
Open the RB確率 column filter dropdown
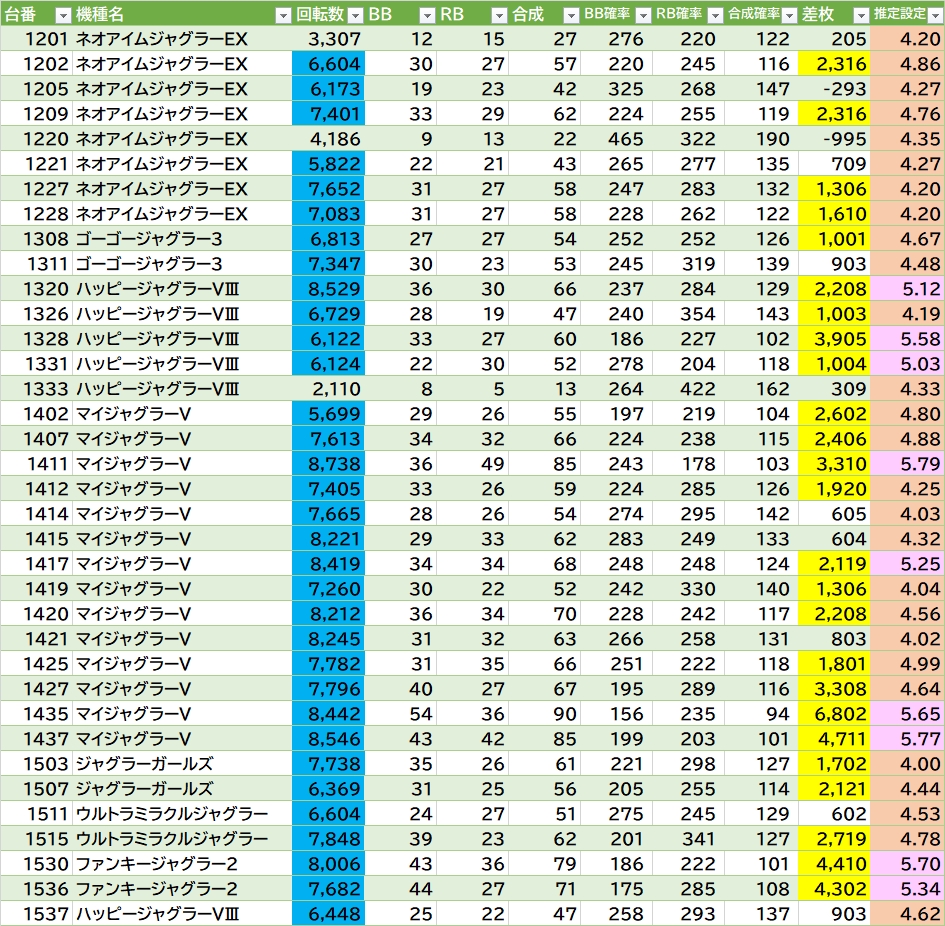[x=715, y=16]
